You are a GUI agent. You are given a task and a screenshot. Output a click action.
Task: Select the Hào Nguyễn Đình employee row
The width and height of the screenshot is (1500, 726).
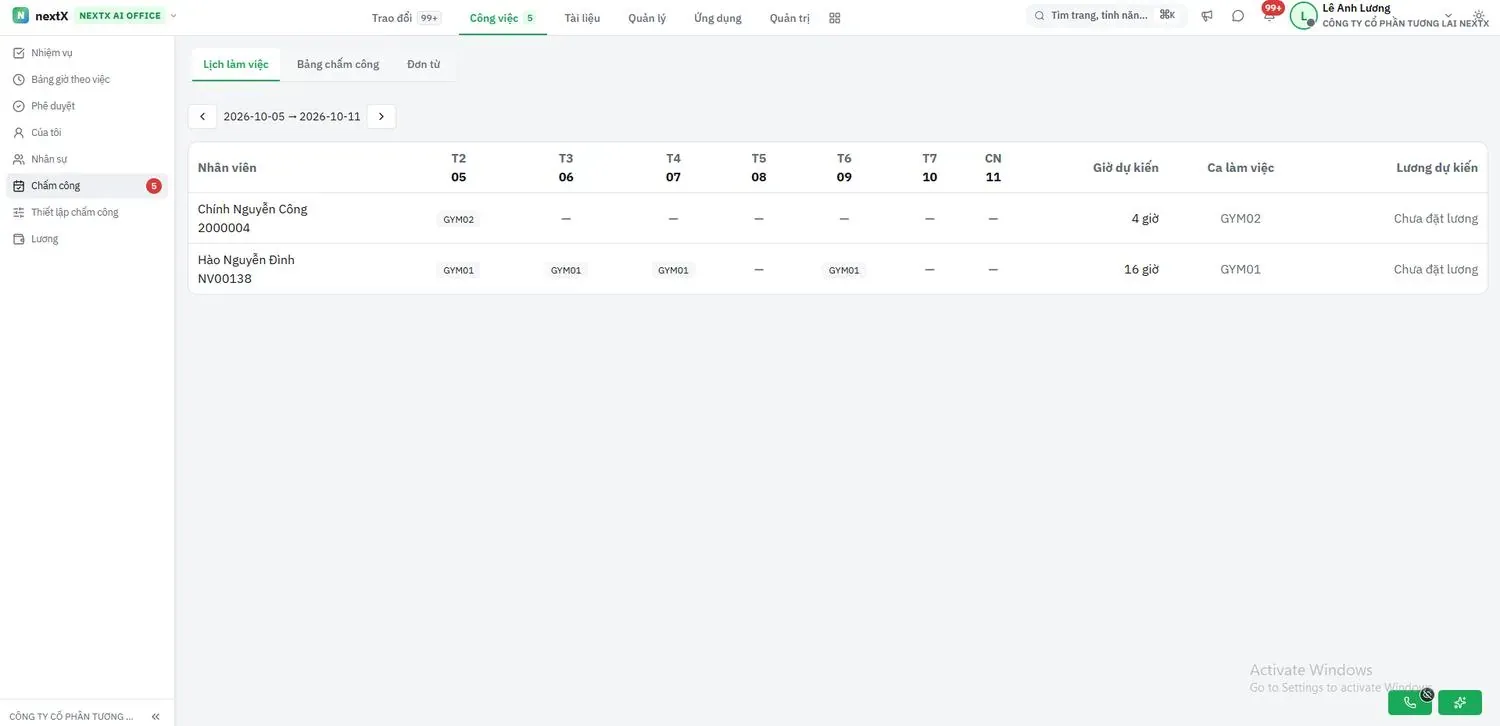(x=838, y=269)
